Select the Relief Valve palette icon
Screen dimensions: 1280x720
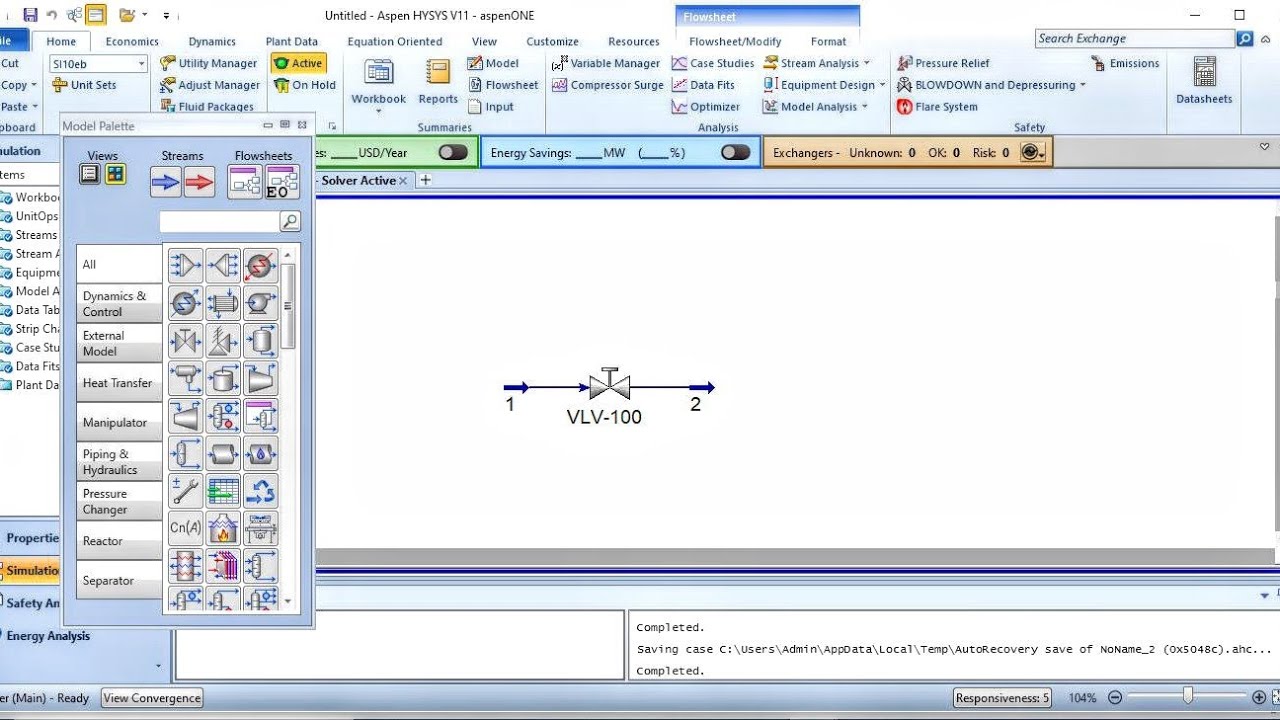(x=223, y=341)
